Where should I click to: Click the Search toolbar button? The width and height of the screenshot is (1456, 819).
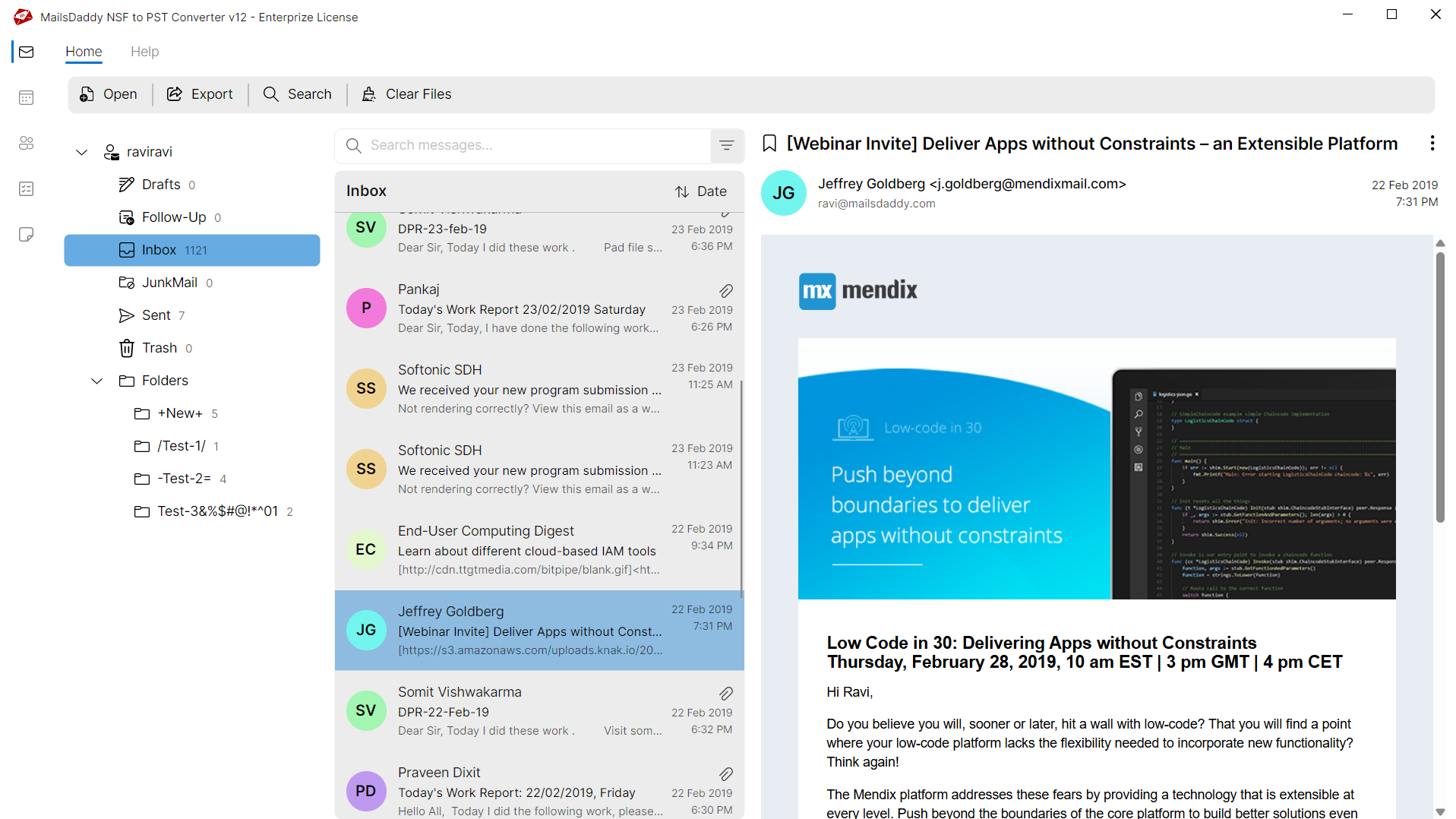point(298,94)
